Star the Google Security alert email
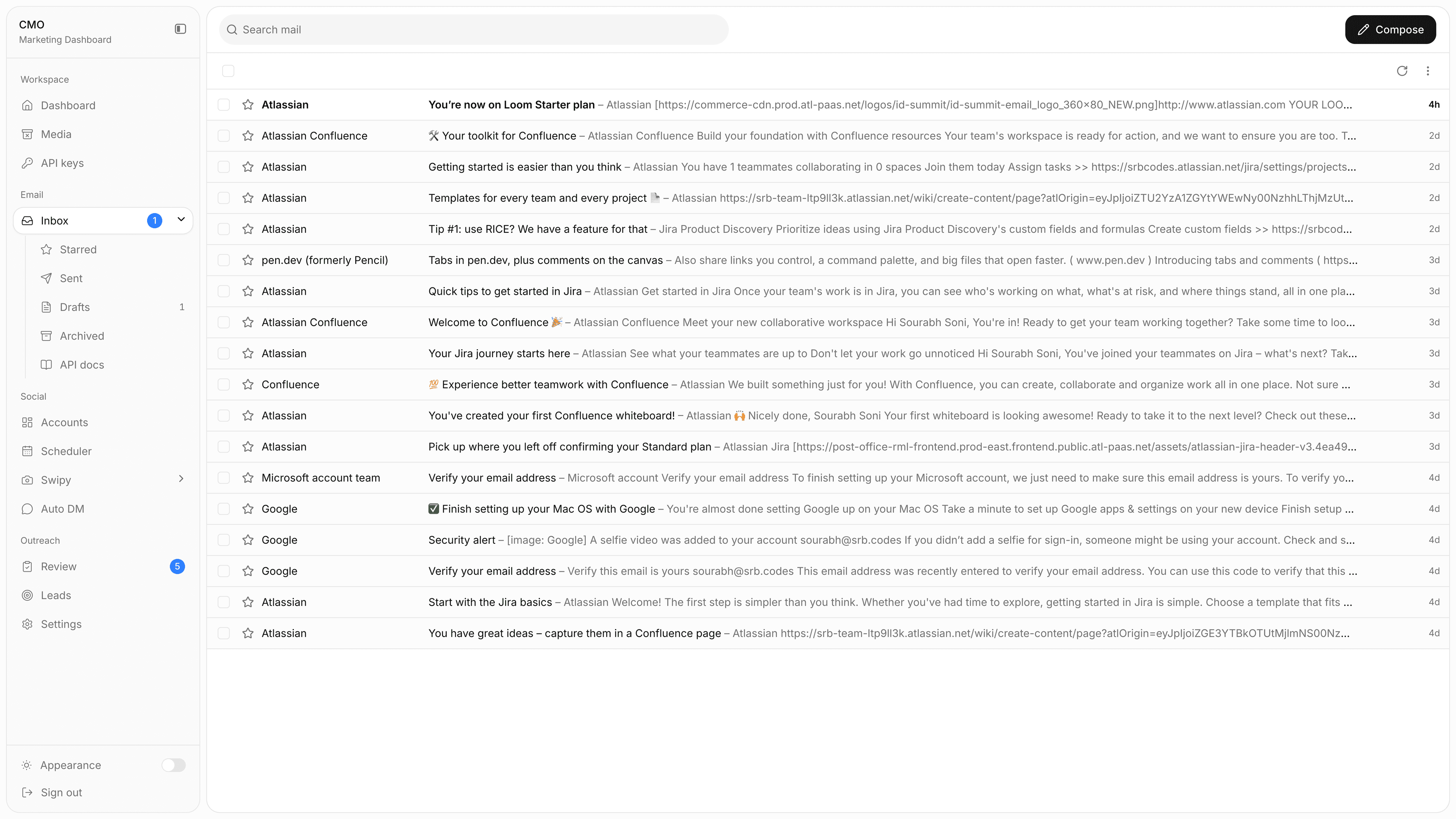 tap(248, 540)
